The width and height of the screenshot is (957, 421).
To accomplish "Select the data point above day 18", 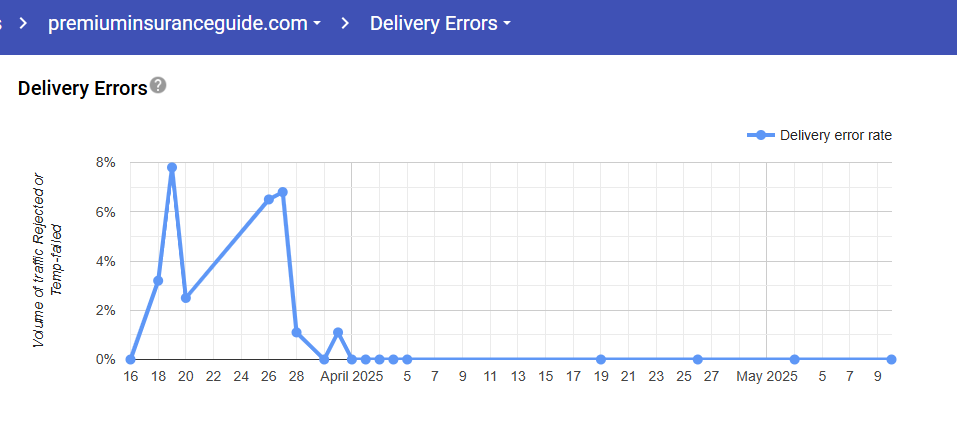I will (158, 281).
